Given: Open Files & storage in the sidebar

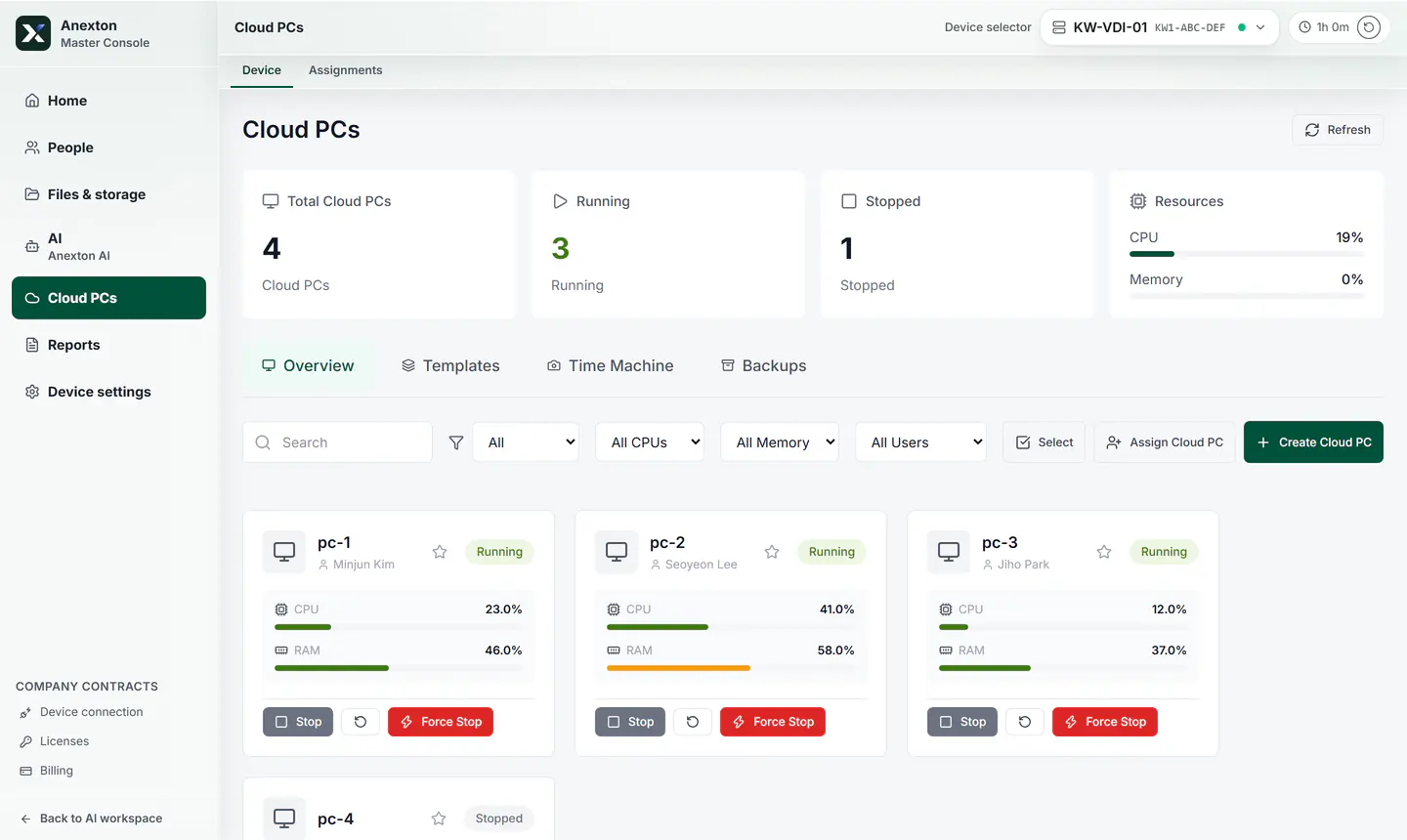Looking at the screenshot, I should [108, 194].
